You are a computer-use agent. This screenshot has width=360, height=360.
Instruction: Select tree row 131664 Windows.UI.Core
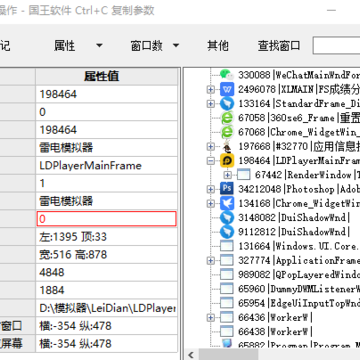(x=299, y=246)
